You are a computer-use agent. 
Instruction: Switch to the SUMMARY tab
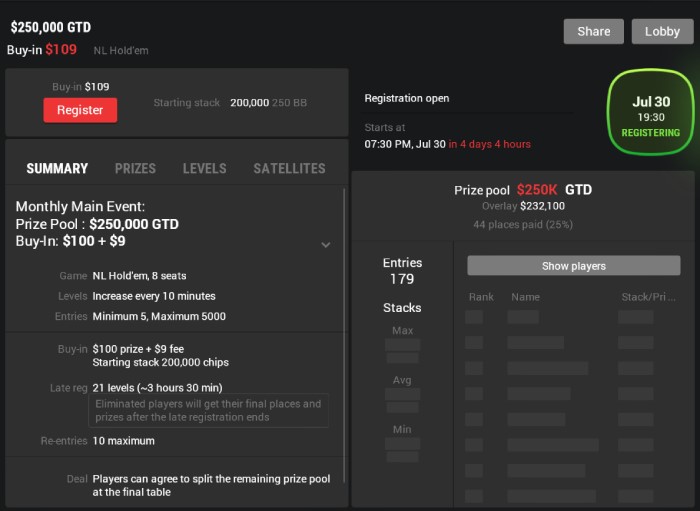point(57,168)
